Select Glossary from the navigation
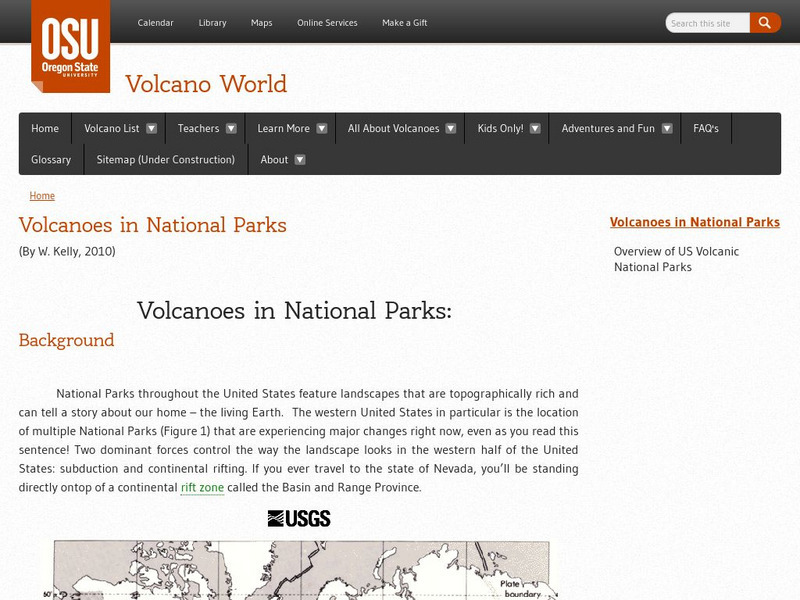 50,159
